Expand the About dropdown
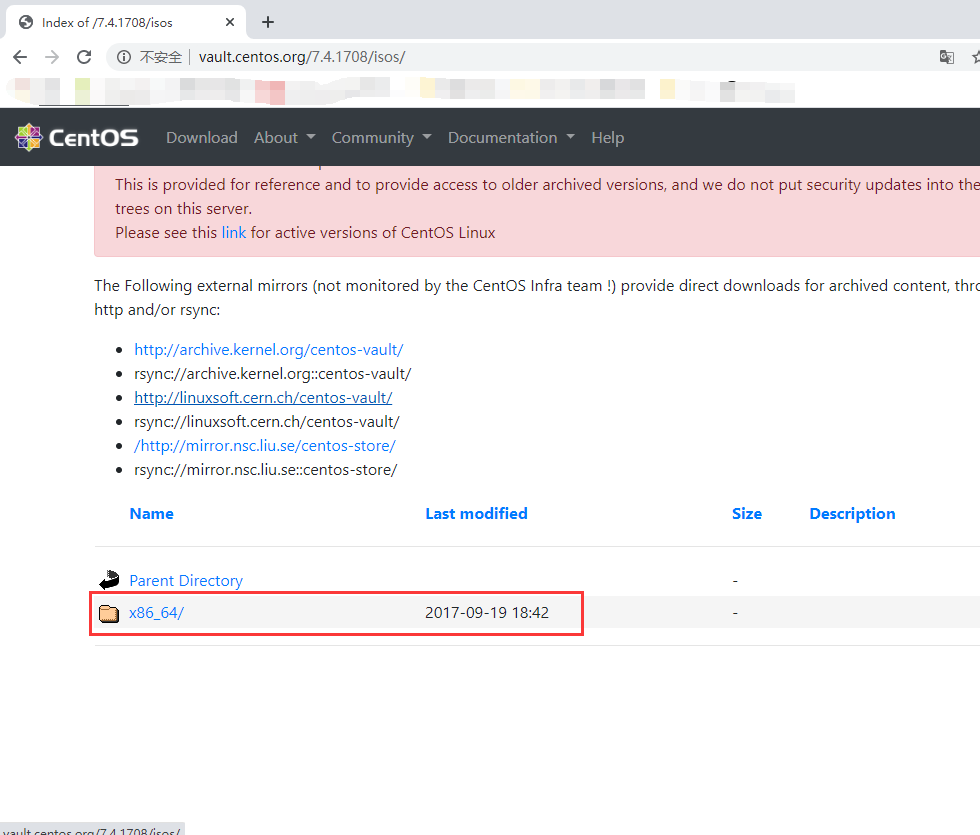Image resolution: width=980 pixels, height=835 pixels. tap(284, 138)
